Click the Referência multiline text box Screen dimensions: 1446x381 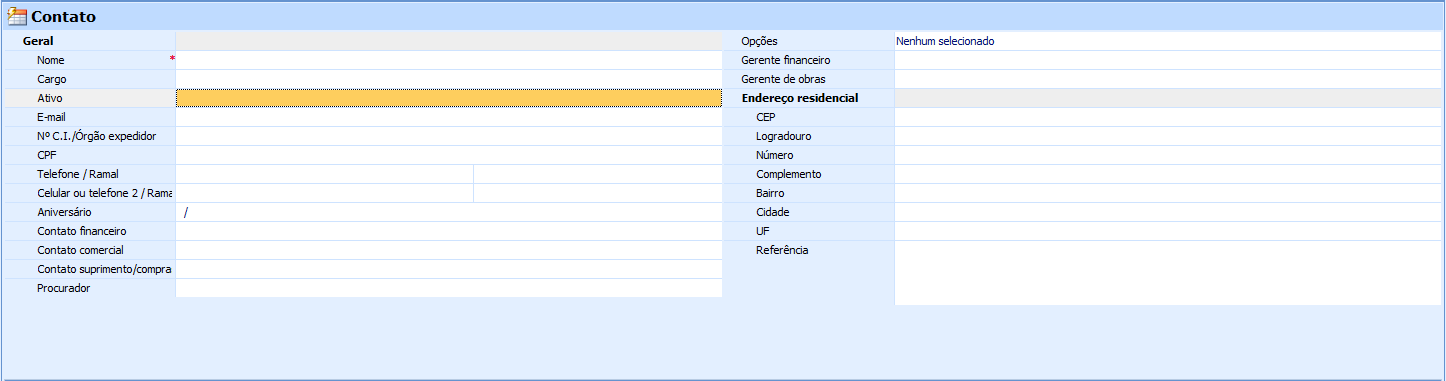tap(1168, 273)
